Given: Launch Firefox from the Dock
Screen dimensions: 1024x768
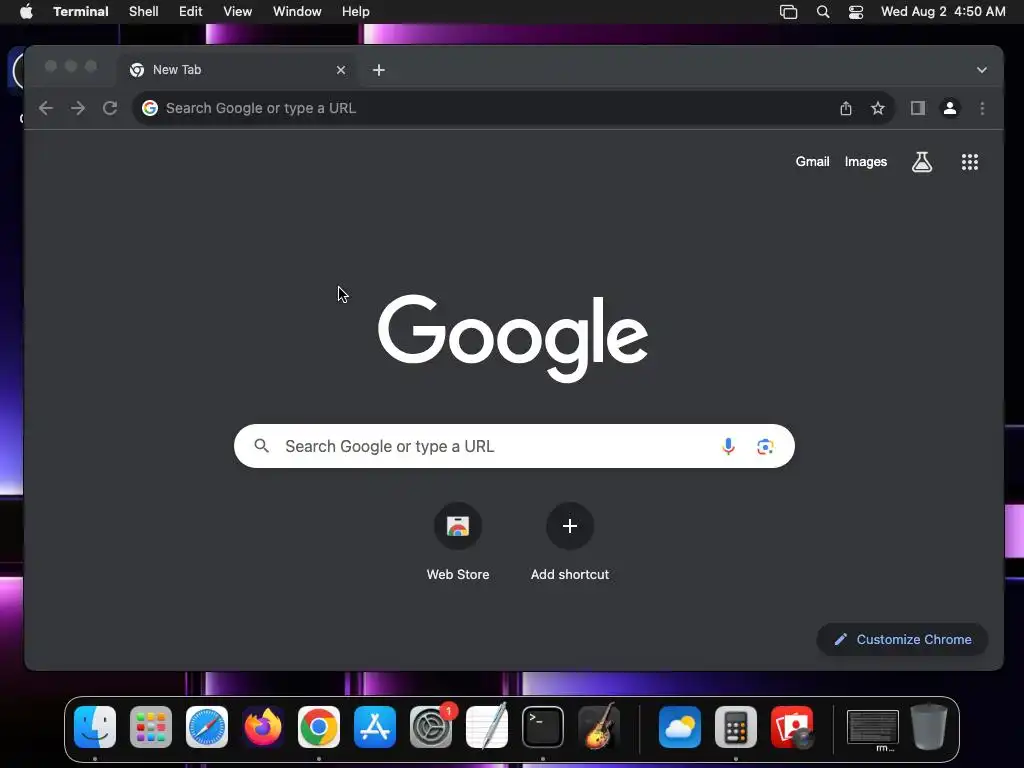Looking at the screenshot, I should (263, 727).
